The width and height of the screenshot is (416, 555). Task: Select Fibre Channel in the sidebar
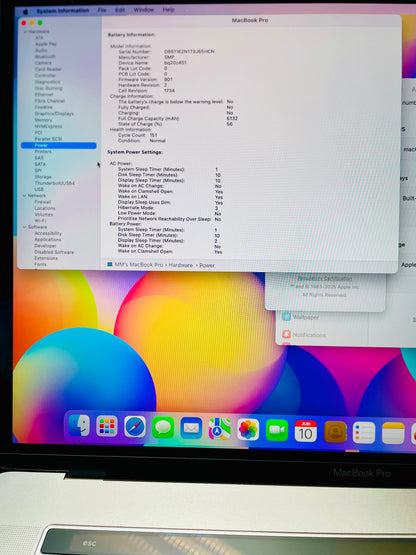(50, 101)
